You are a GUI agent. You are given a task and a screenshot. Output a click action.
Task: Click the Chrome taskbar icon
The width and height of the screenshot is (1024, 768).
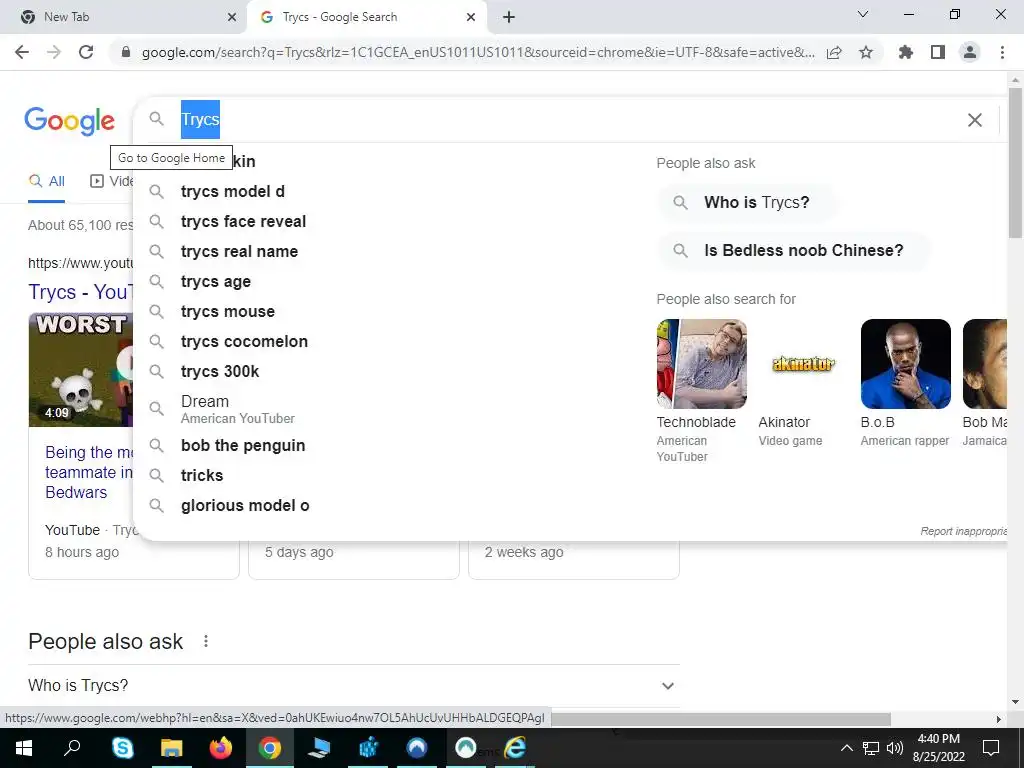pyautogui.click(x=270, y=748)
